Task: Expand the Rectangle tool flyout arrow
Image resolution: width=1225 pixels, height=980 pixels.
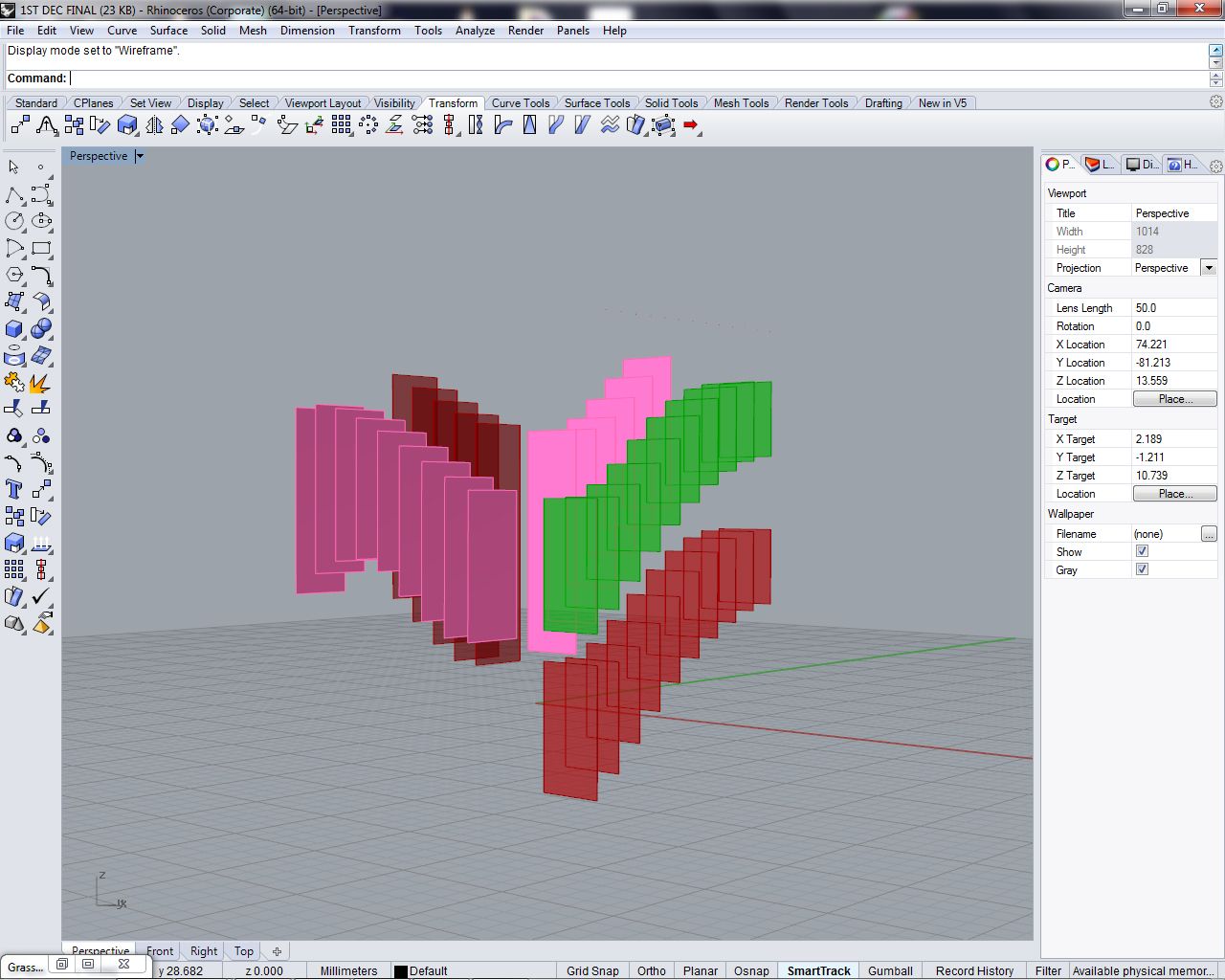Action: 52,256
